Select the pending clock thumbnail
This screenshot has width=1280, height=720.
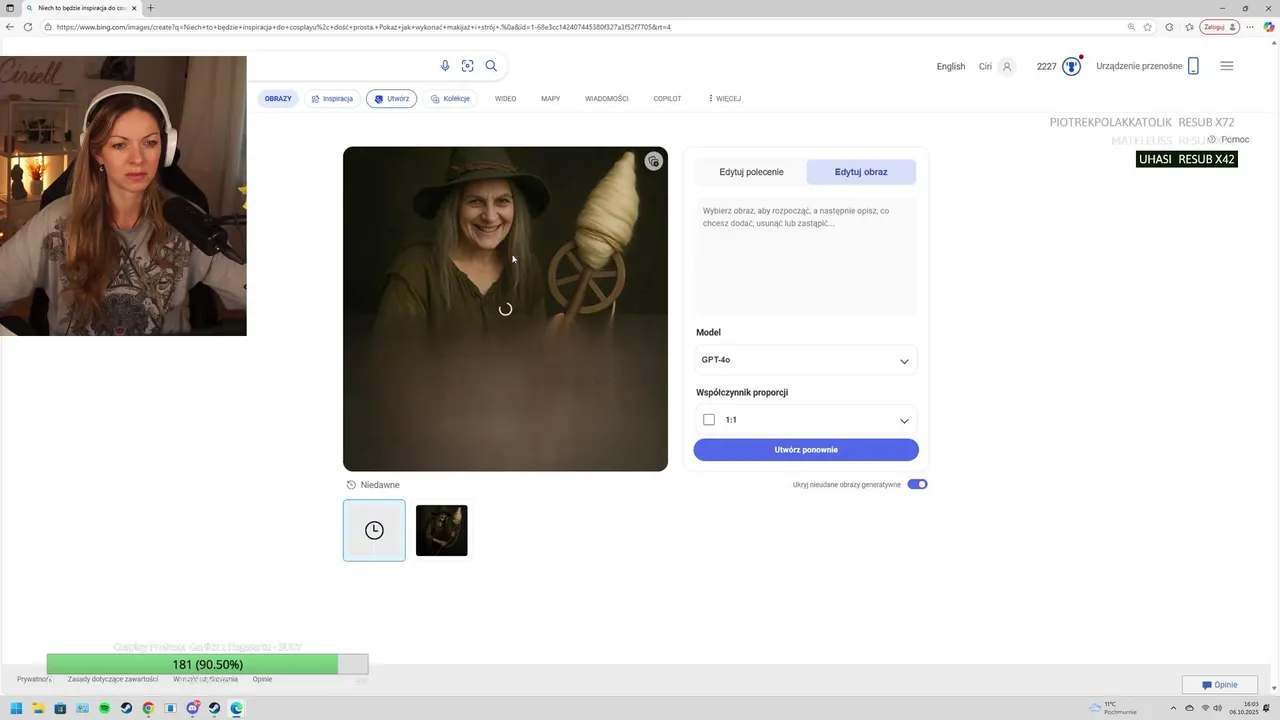tap(374, 530)
